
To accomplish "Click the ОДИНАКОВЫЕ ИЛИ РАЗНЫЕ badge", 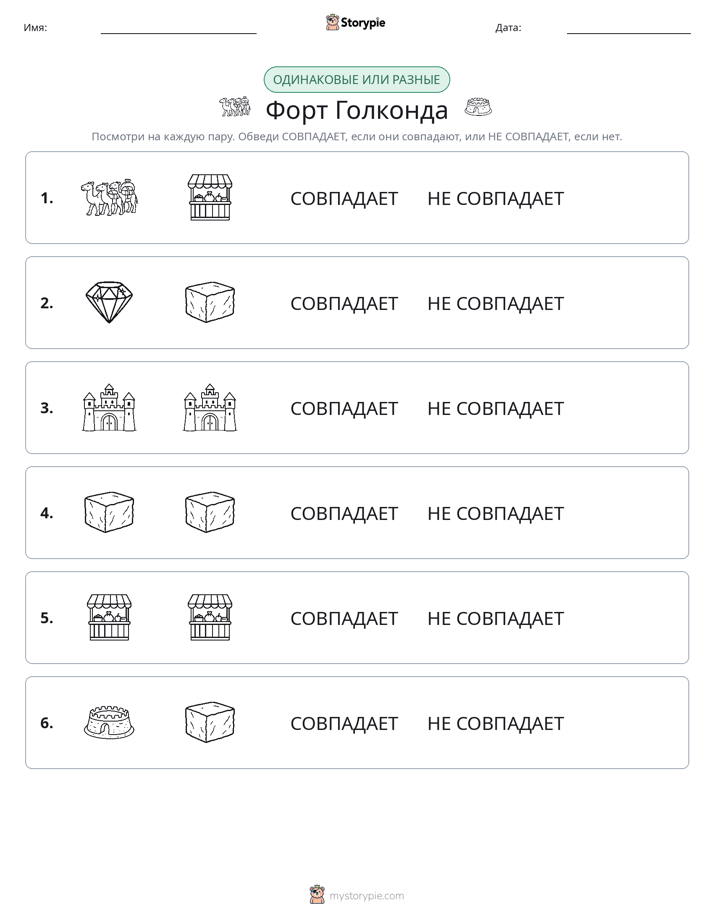I will coord(356,80).
